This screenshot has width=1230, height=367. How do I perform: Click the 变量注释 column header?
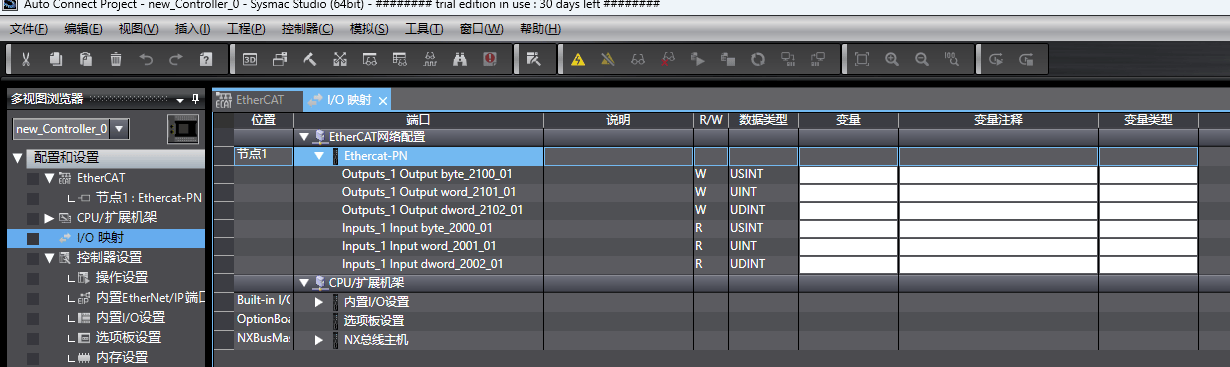pyautogui.click(x=998, y=120)
